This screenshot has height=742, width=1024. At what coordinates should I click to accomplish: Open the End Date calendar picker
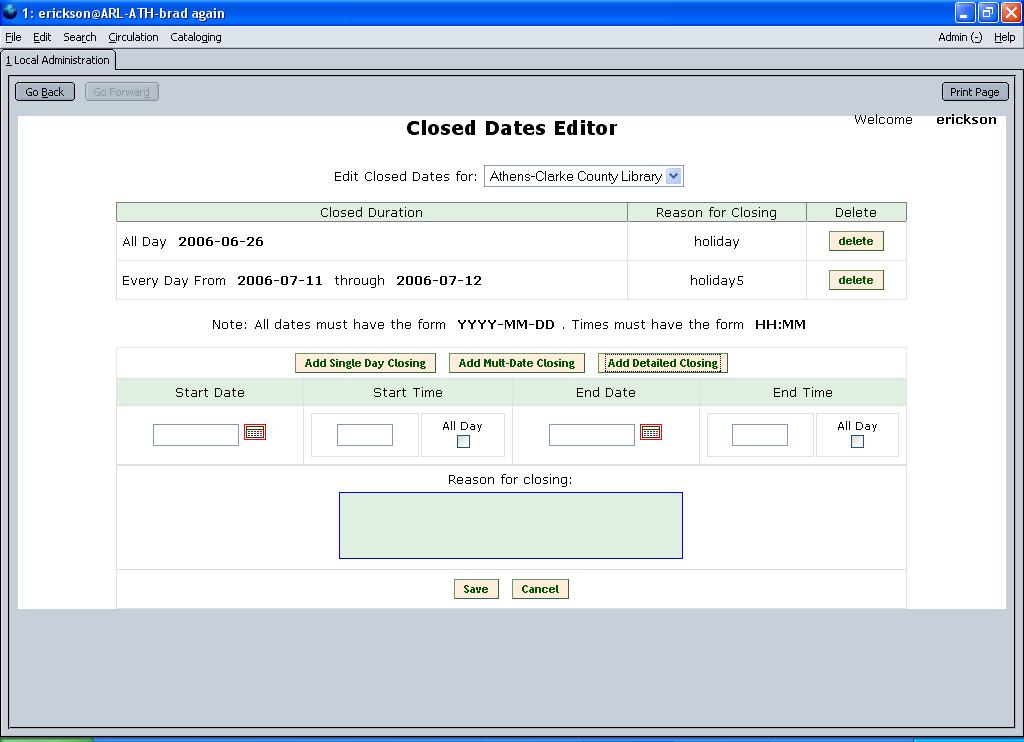(651, 432)
